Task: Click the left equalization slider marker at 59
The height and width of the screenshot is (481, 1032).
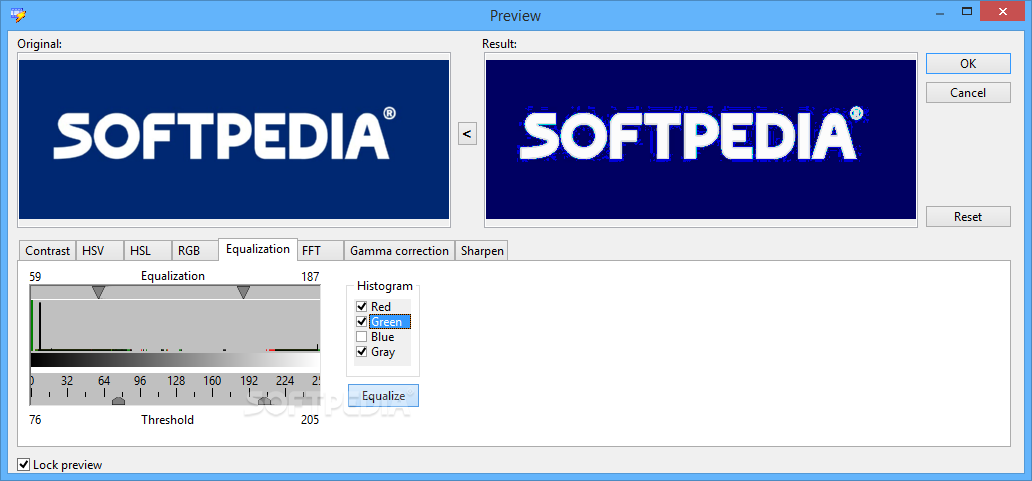Action: 98,292
